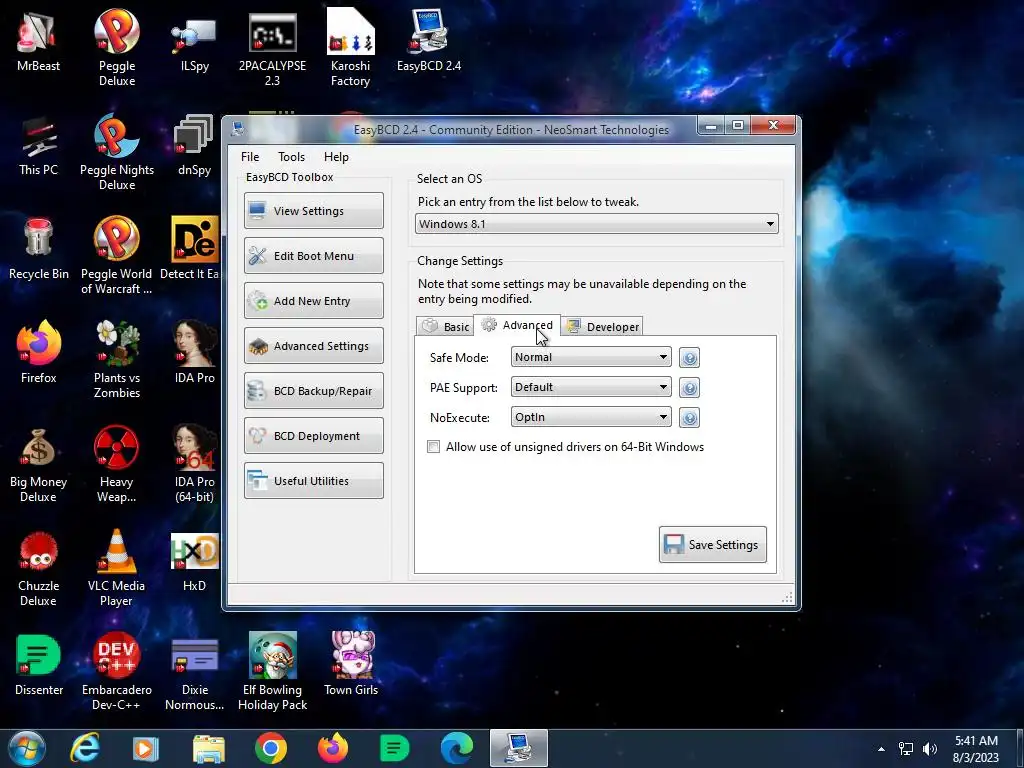Click the help icon beside NoExecute
This screenshot has height=768, width=1024.
tap(689, 417)
